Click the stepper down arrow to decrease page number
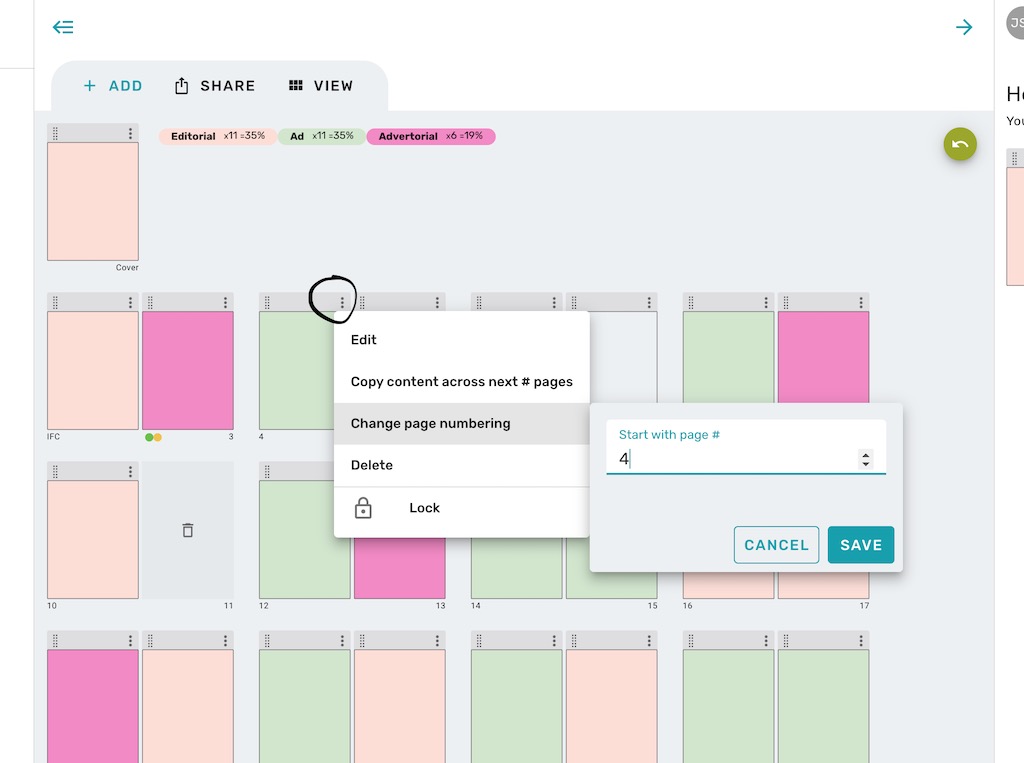This screenshot has width=1024, height=763. point(866,464)
